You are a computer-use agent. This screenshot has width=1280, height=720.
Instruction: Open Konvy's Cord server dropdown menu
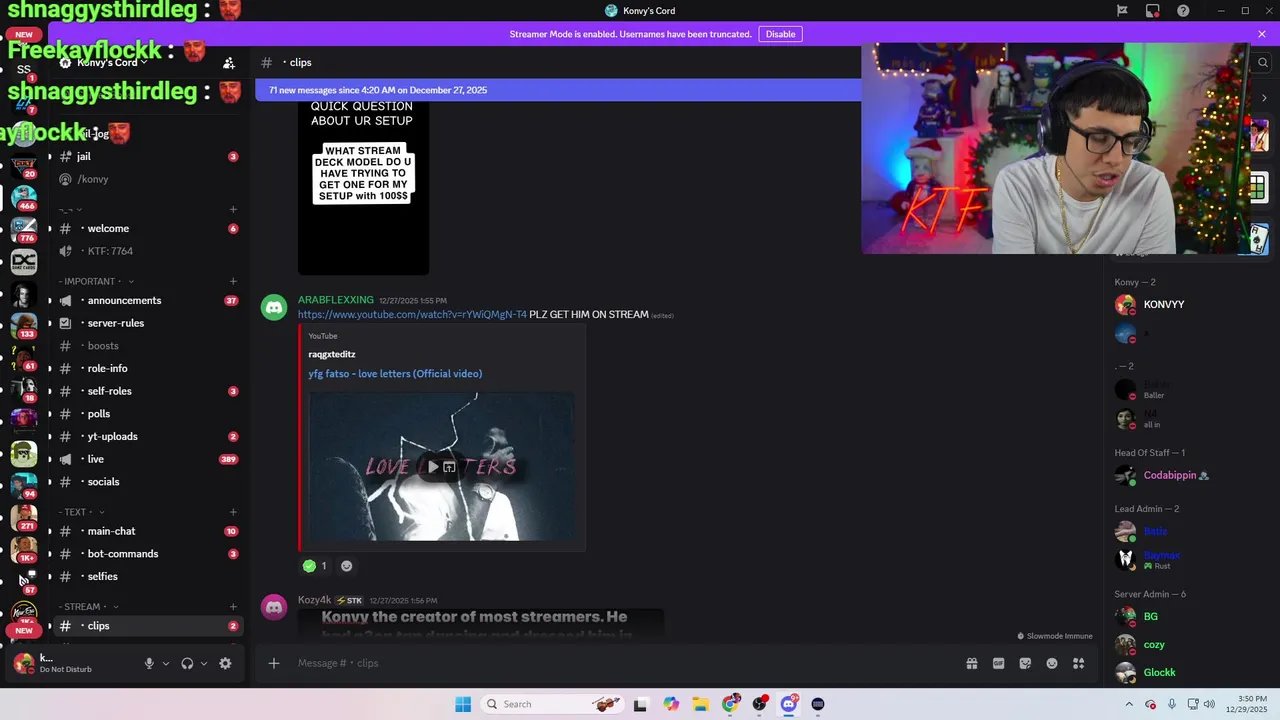(112, 62)
